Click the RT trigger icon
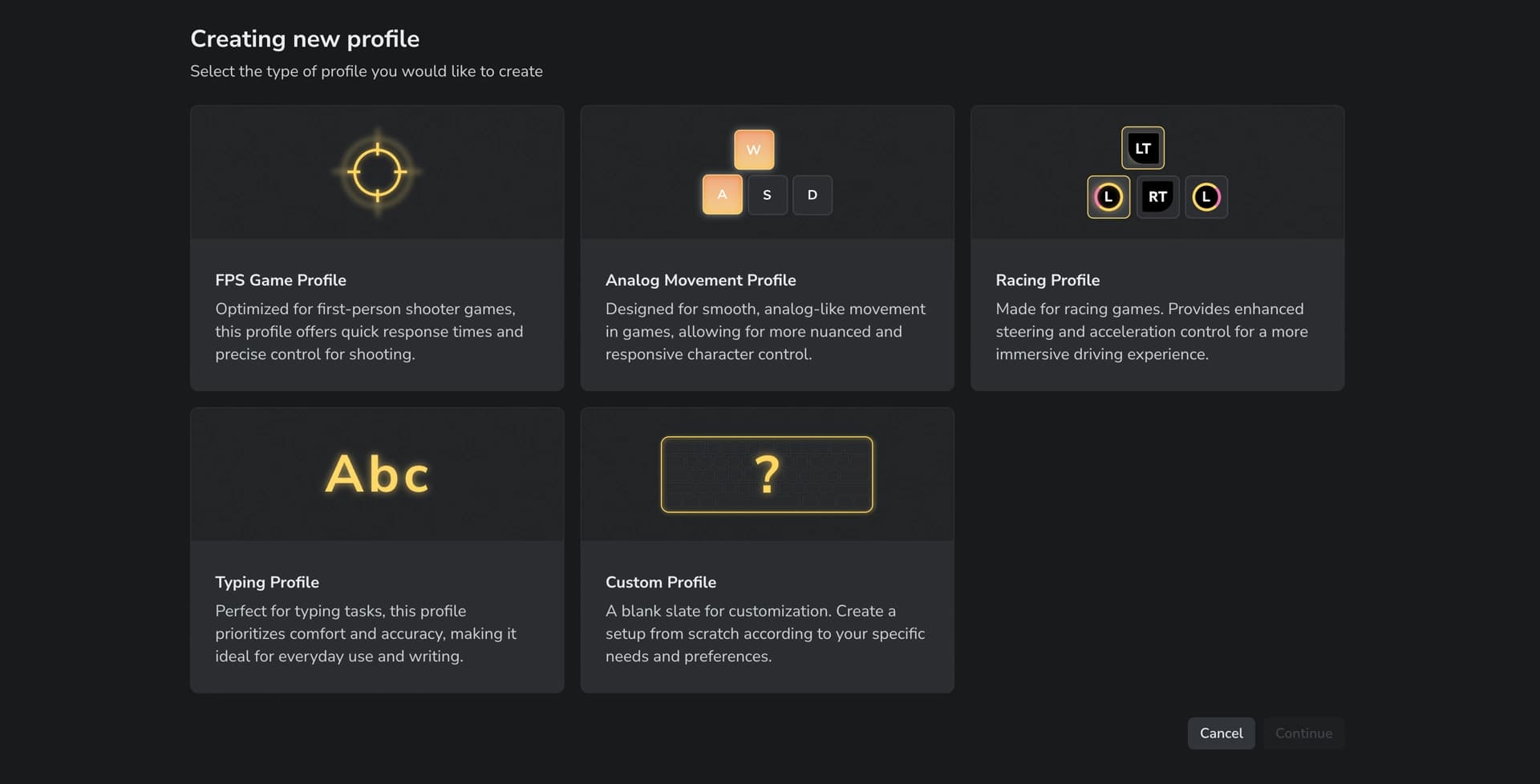1540x784 pixels. point(1157,196)
